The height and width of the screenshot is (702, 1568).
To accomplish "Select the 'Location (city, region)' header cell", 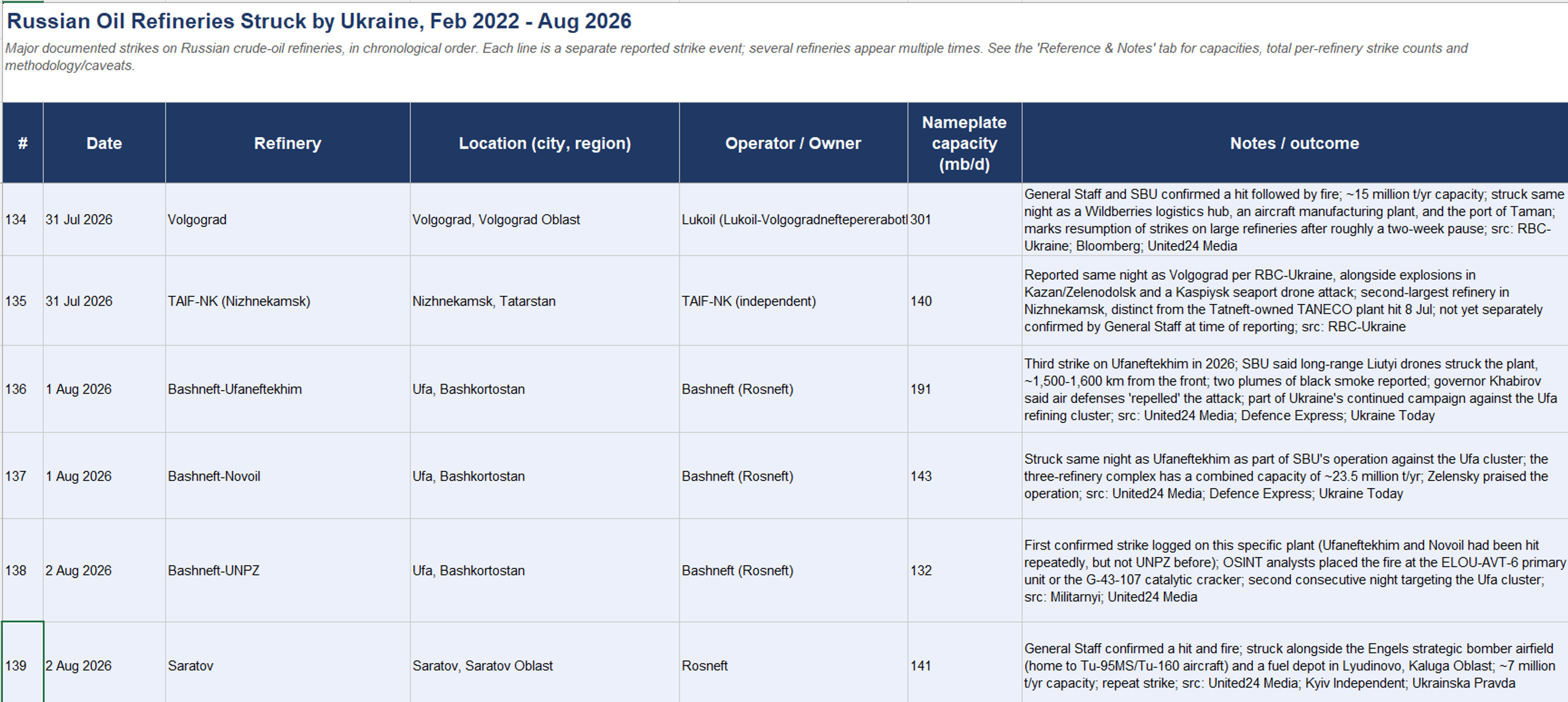I will (x=545, y=143).
